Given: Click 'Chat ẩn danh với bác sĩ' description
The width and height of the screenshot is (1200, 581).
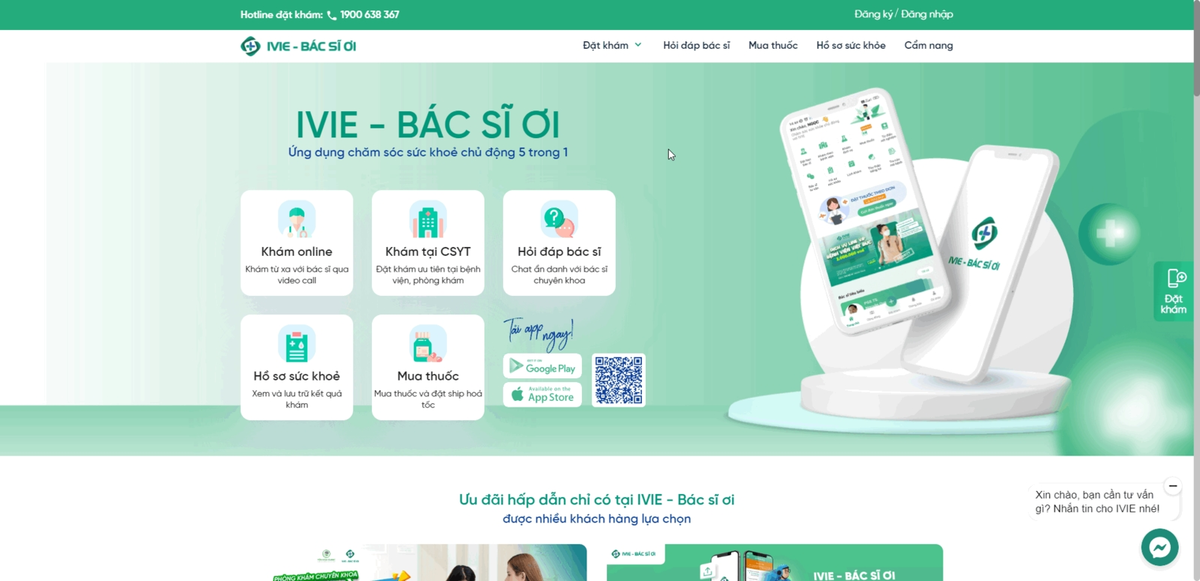Looking at the screenshot, I should [559, 274].
